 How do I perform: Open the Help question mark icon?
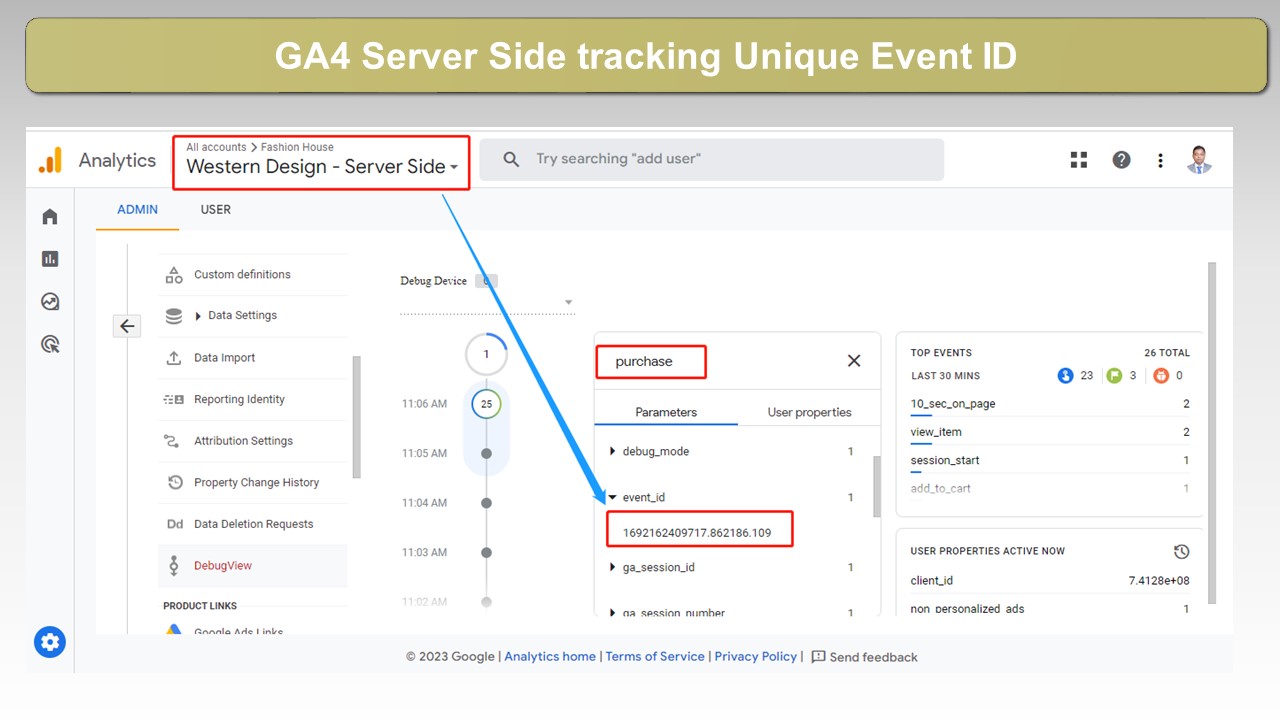coord(1121,160)
